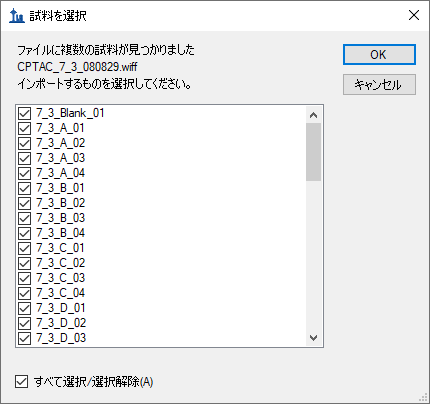430x404 pixels.
Task: Close the sample selection dialog
Action: 414,15
